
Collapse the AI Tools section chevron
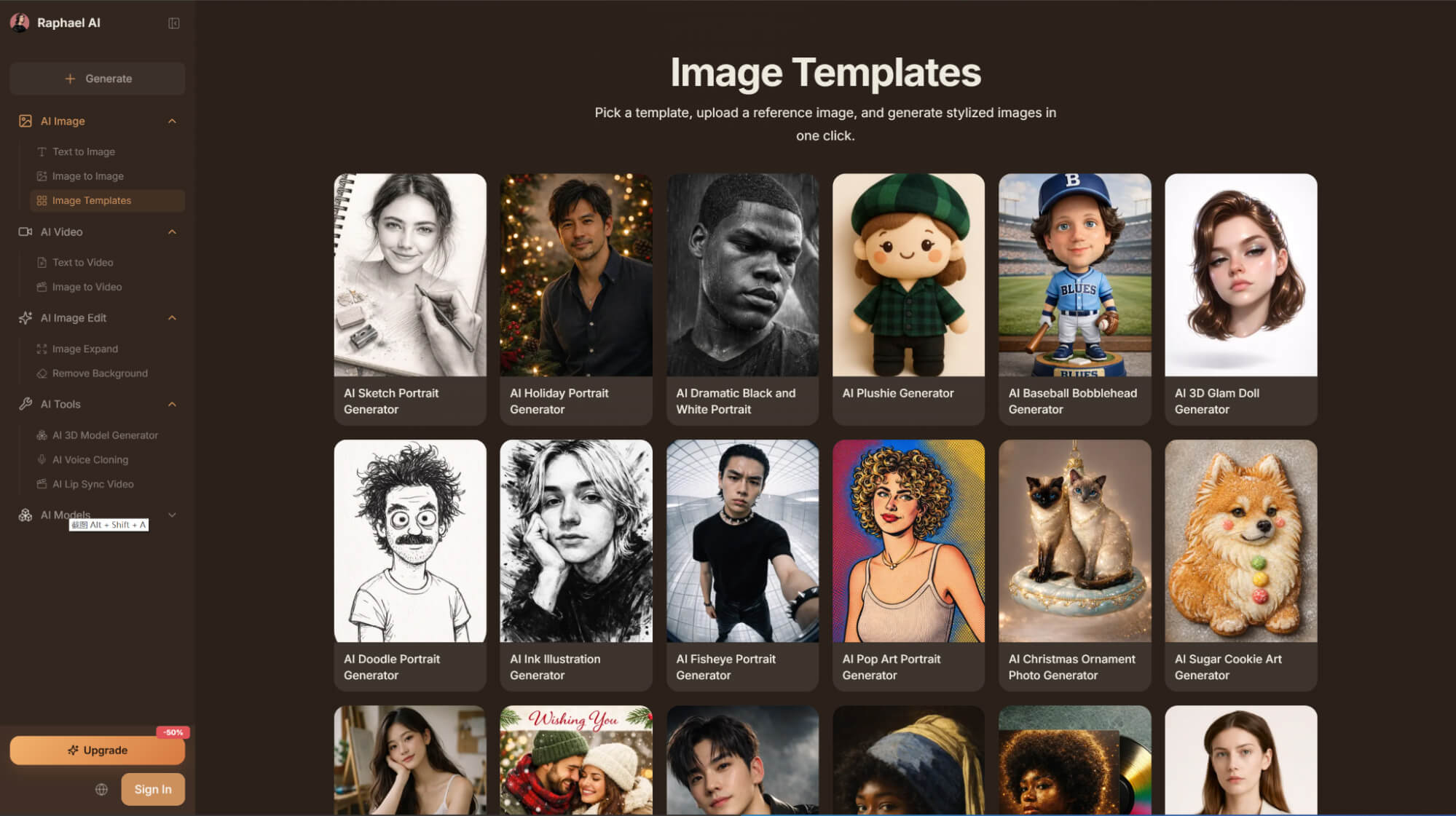tap(172, 404)
